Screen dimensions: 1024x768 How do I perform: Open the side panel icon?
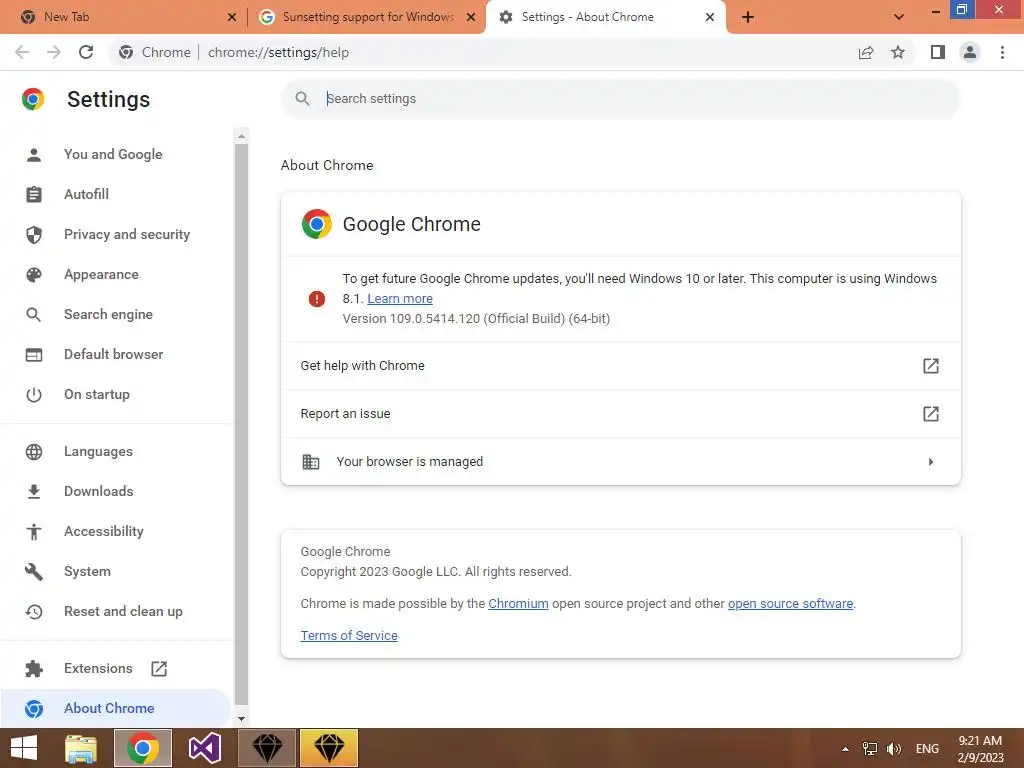click(x=938, y=52)
